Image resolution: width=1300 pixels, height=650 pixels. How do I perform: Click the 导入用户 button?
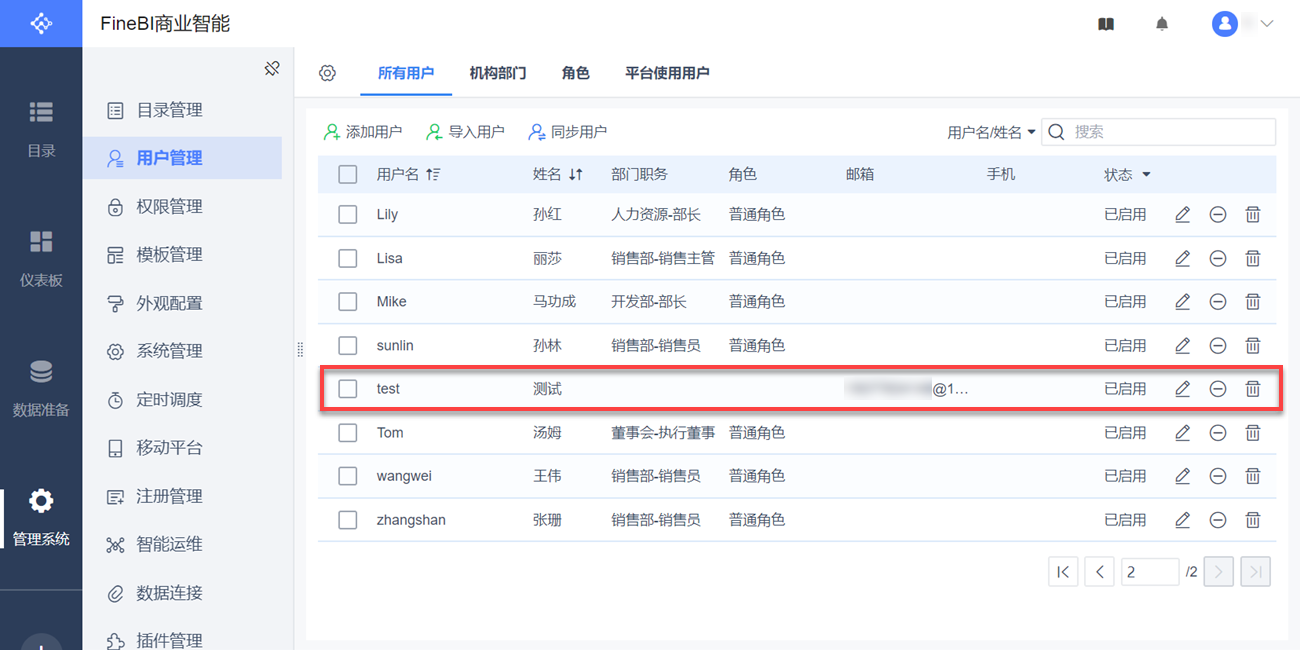[x=465, y=132]
